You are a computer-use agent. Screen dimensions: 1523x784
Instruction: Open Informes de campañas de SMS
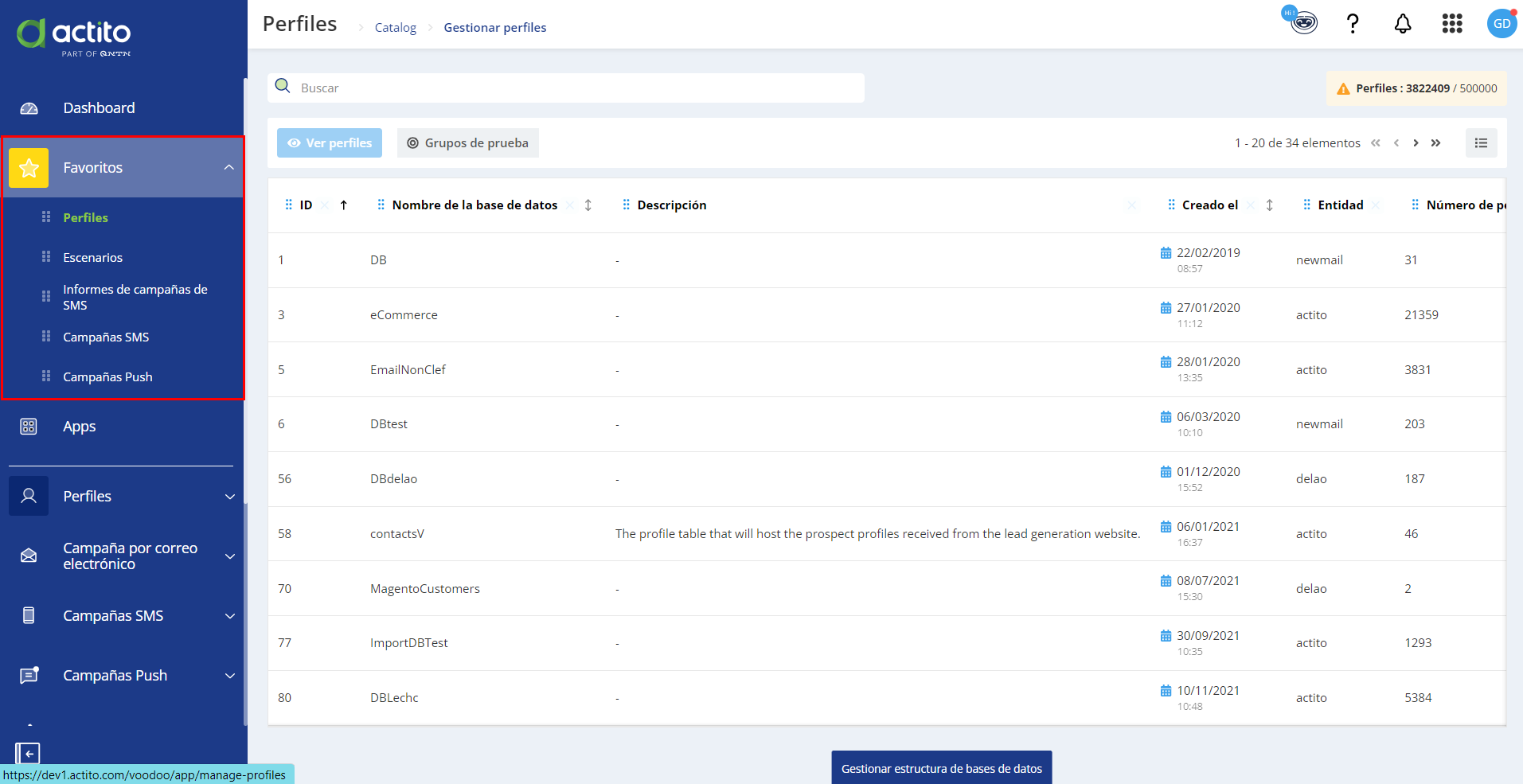[x=135, y=297]
